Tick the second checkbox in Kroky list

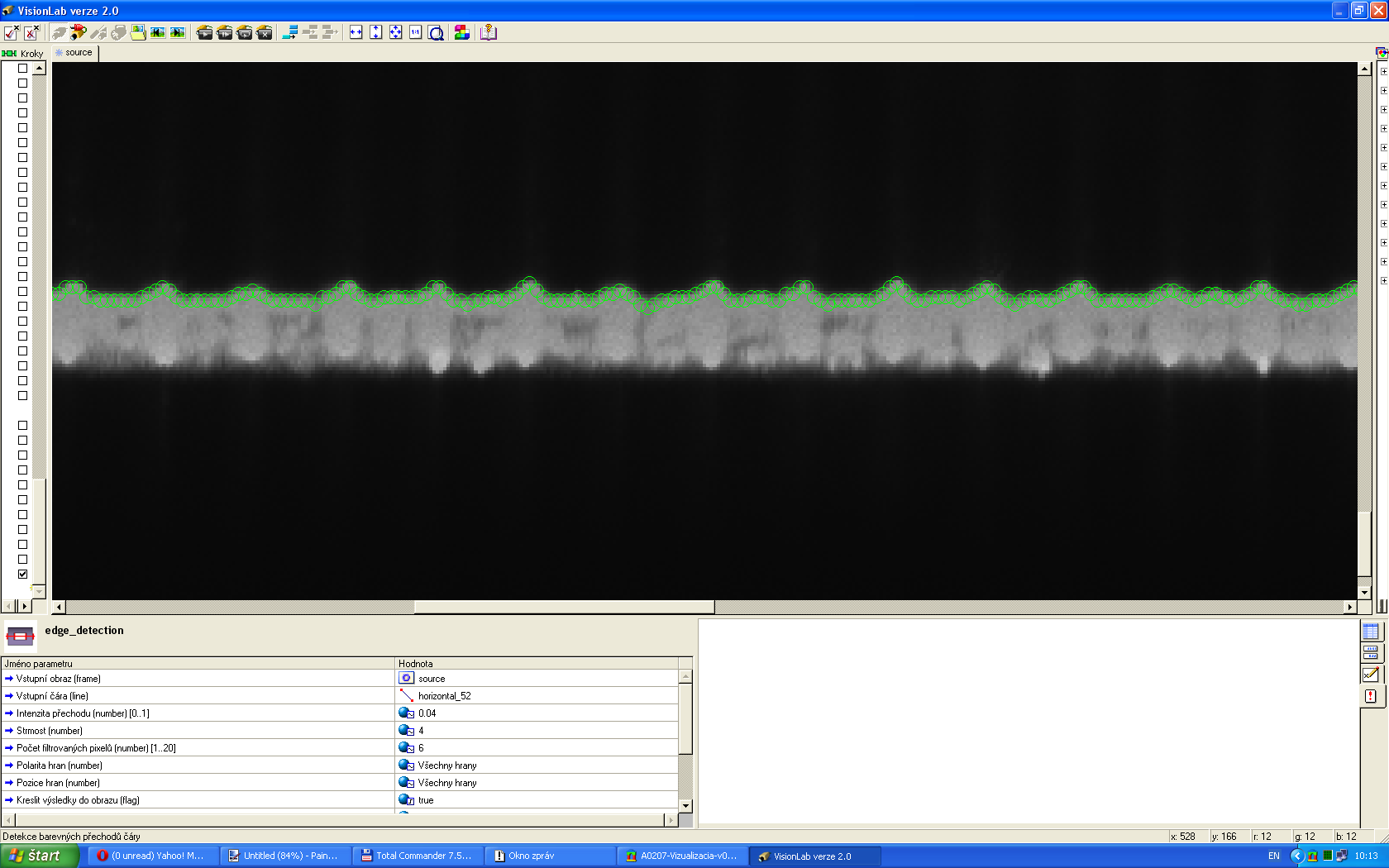pyautogui.click(x=23, y=83)
